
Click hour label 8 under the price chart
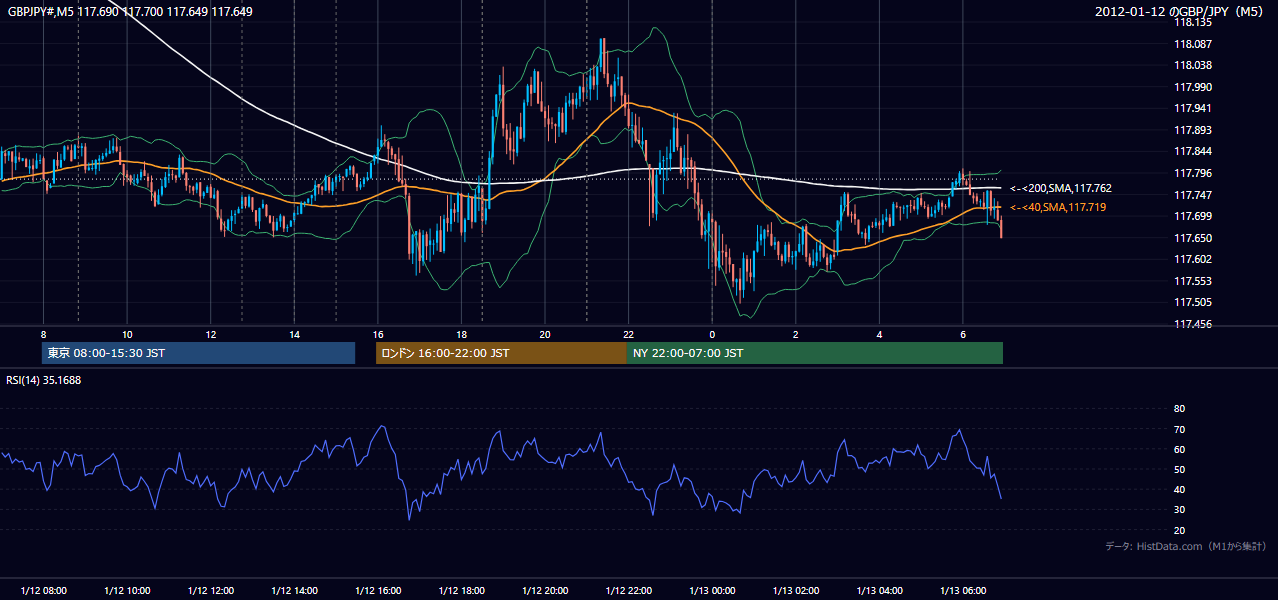(43, 334)
